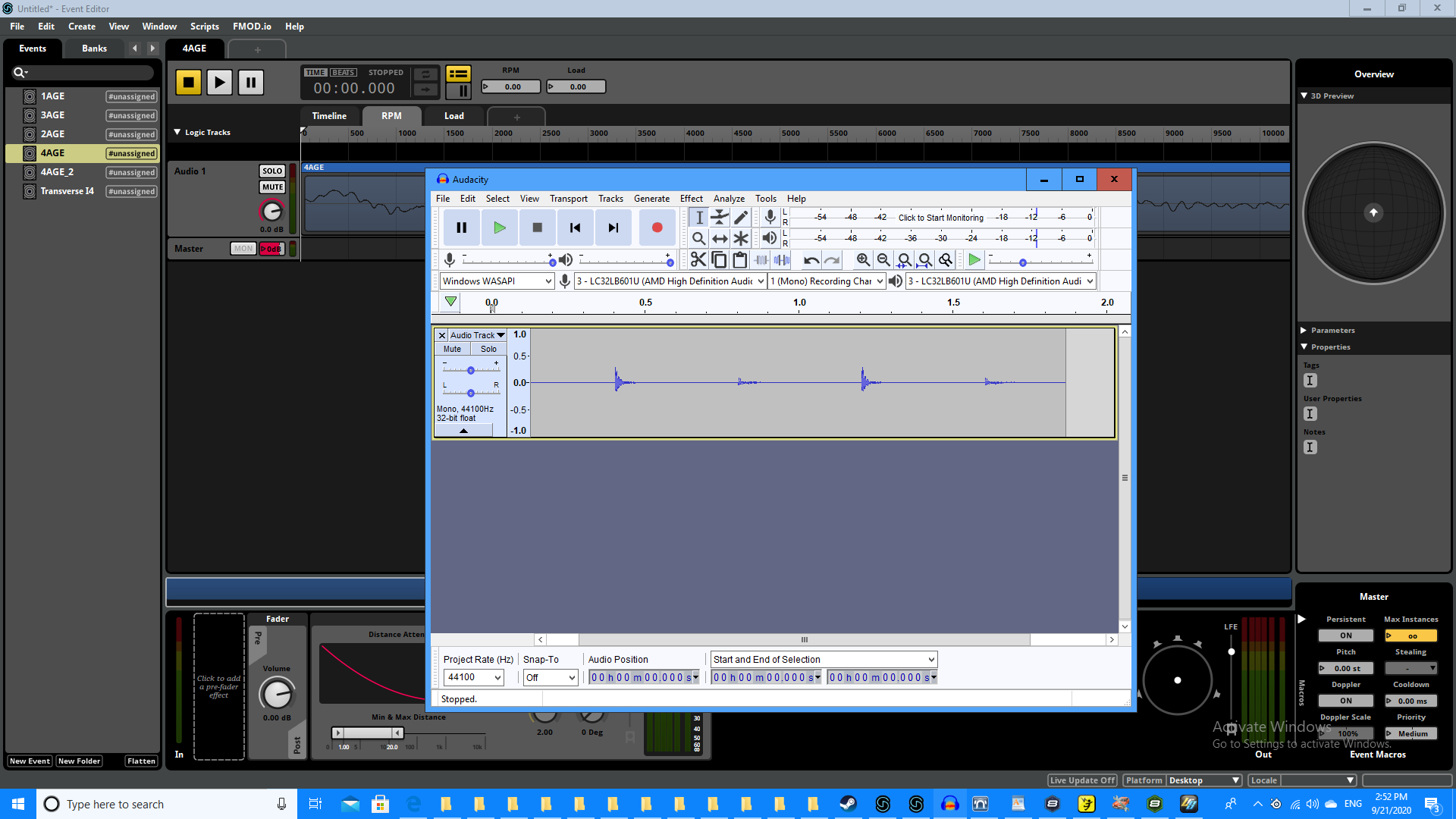The height and width of the screenshot is (819, 1456).
Task: Switch to the Load parameter tab
Action: click(x=453, y=116)
